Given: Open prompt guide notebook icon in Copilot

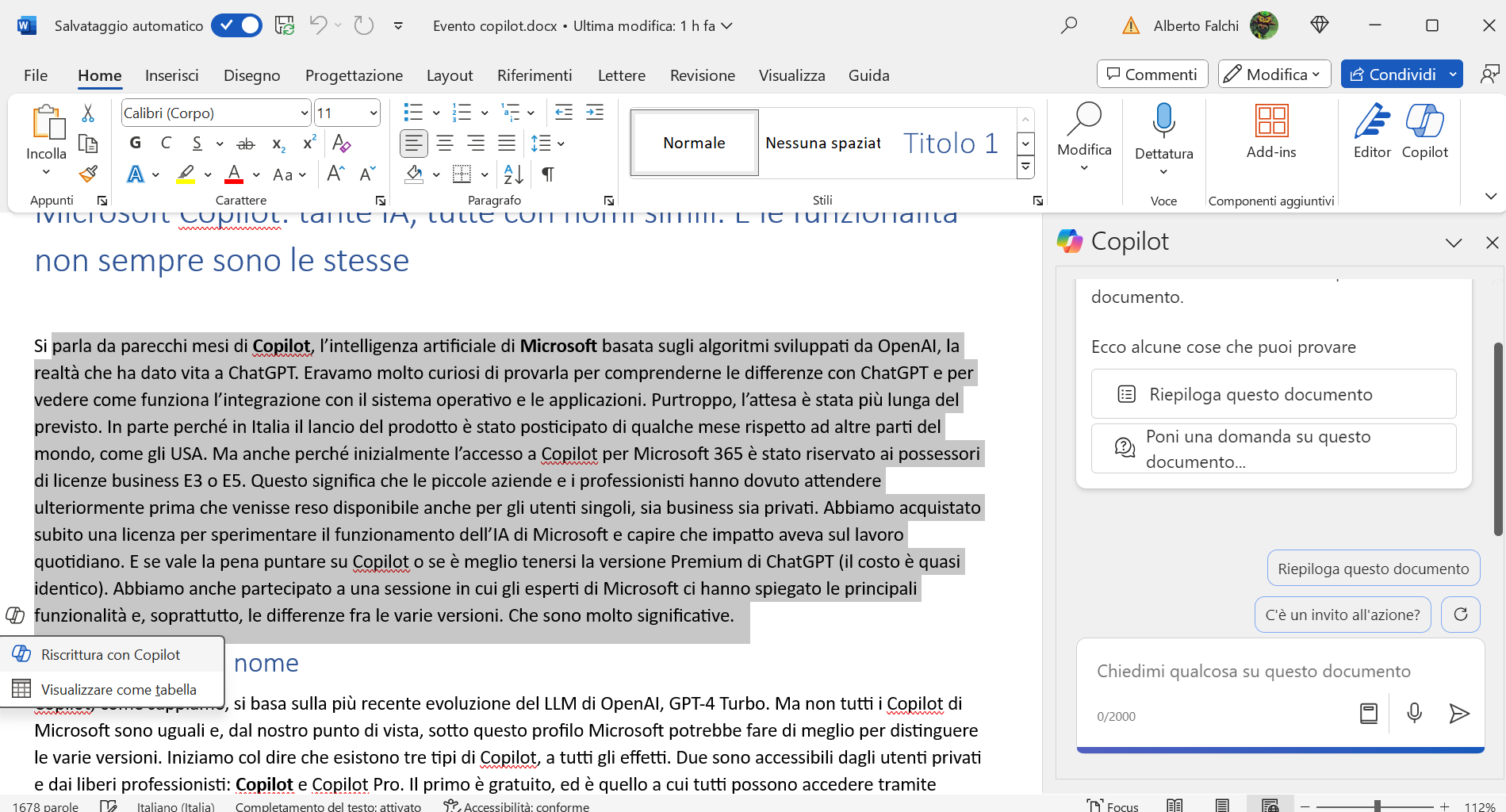Looking at the screenshot, I should point(1369,713).
